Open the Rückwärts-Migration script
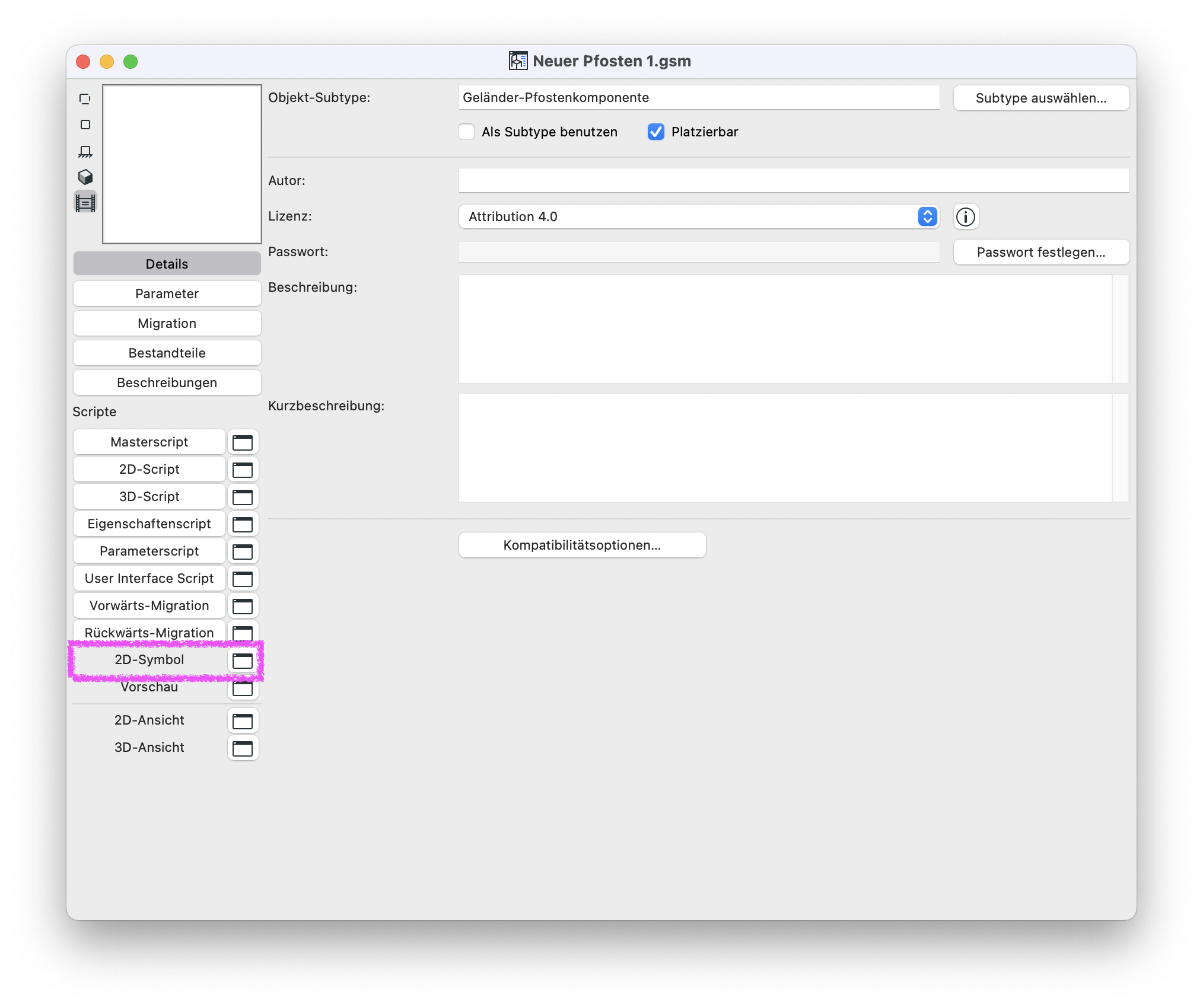 [x=149, y=633]
